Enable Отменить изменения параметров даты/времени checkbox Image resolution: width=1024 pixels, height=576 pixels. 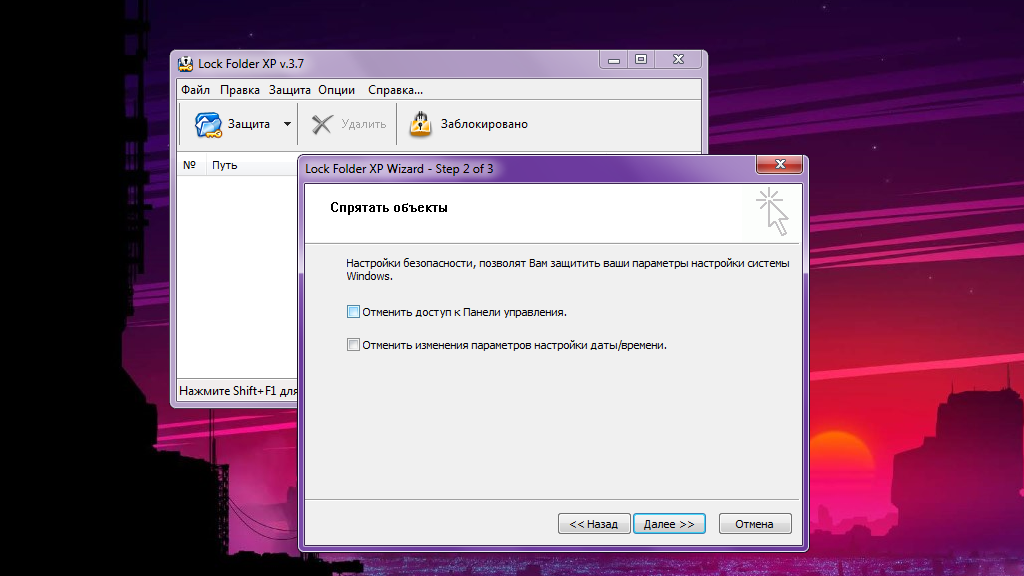[353, 345]
